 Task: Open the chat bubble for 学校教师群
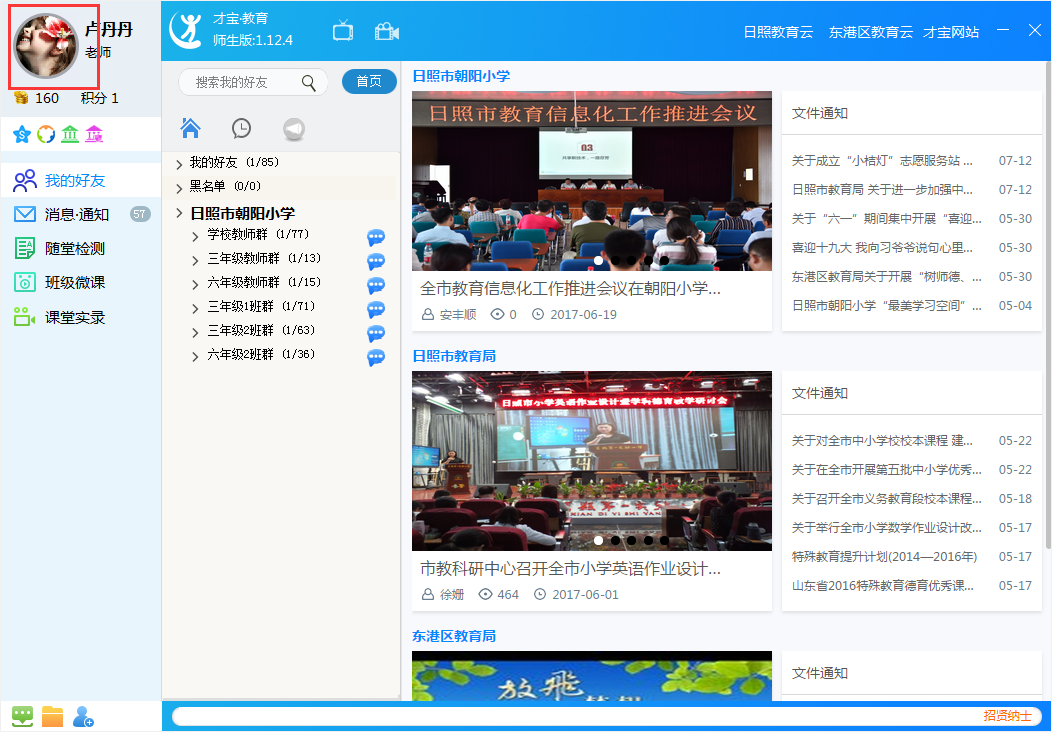(x=376, y=237)
